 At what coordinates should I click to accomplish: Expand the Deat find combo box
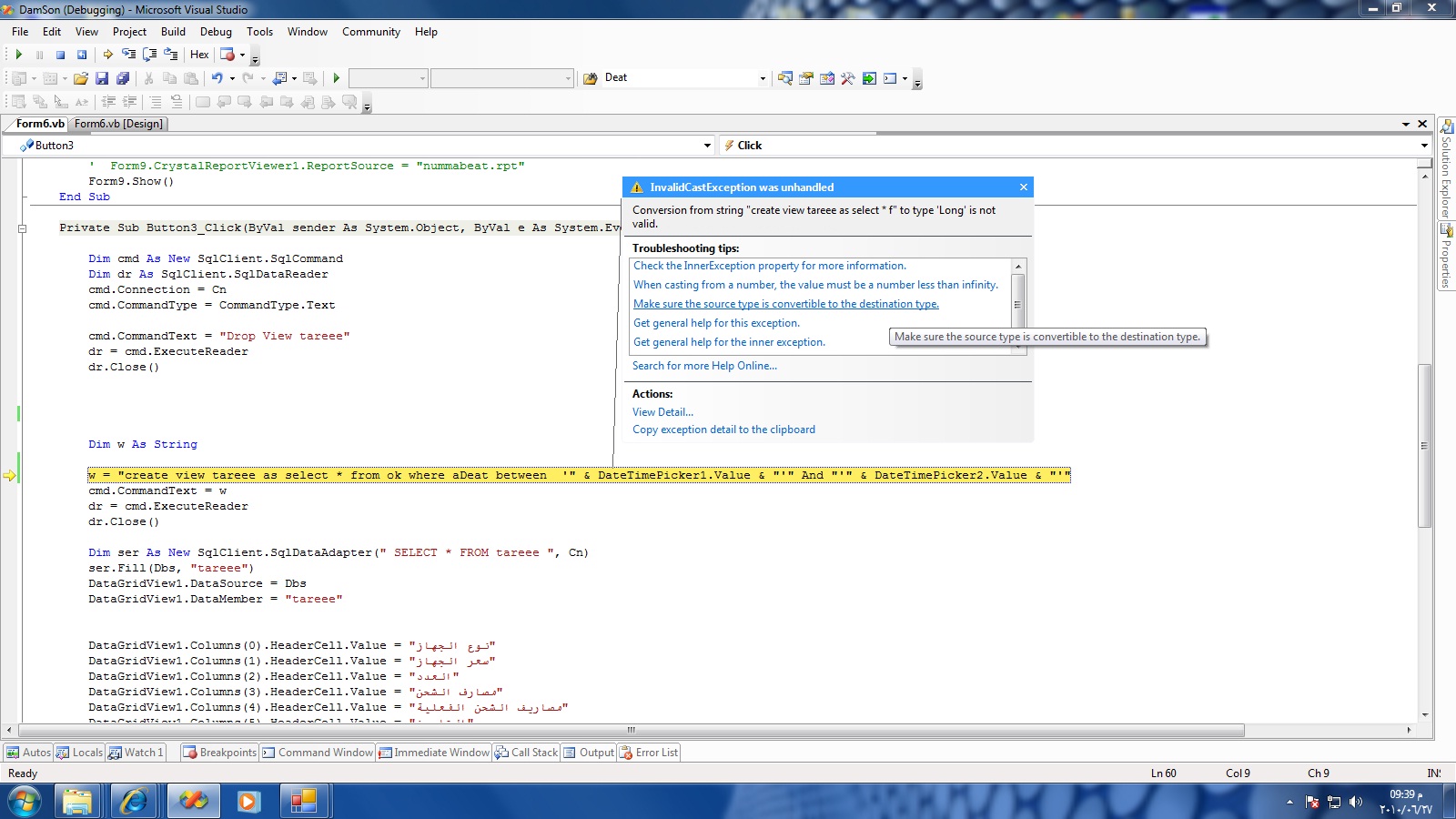pos(763,78)
